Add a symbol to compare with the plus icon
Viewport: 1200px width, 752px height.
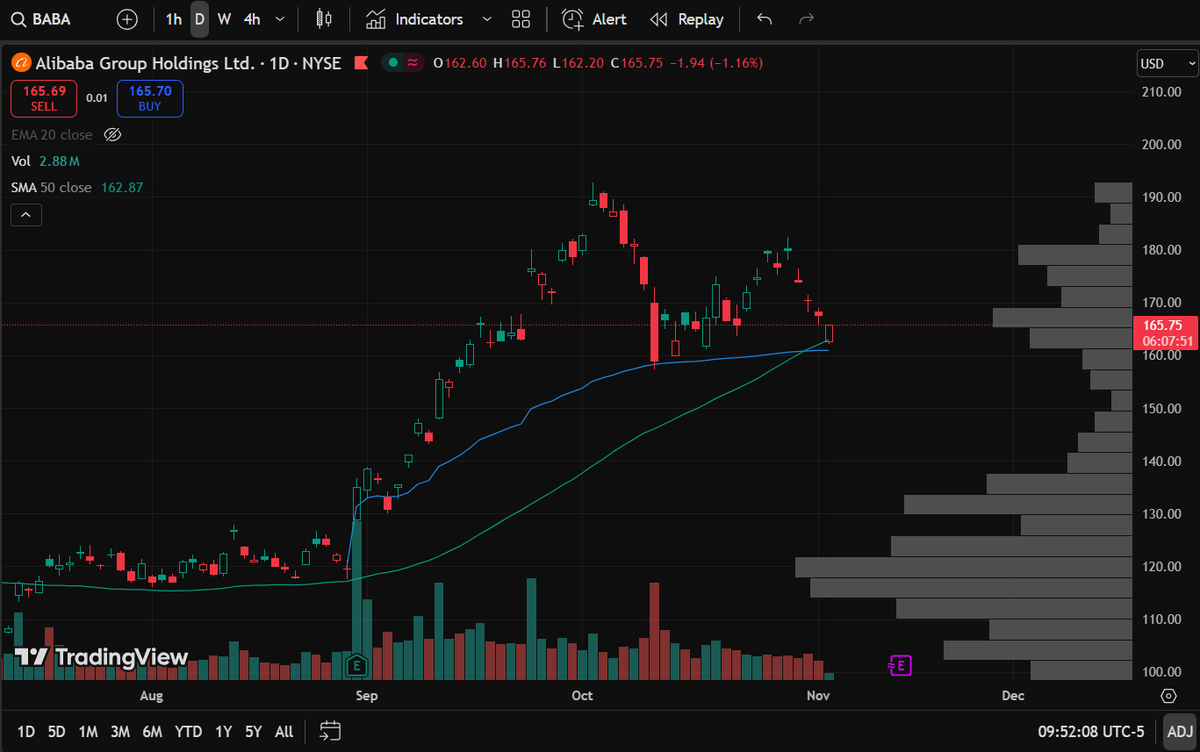127,19
